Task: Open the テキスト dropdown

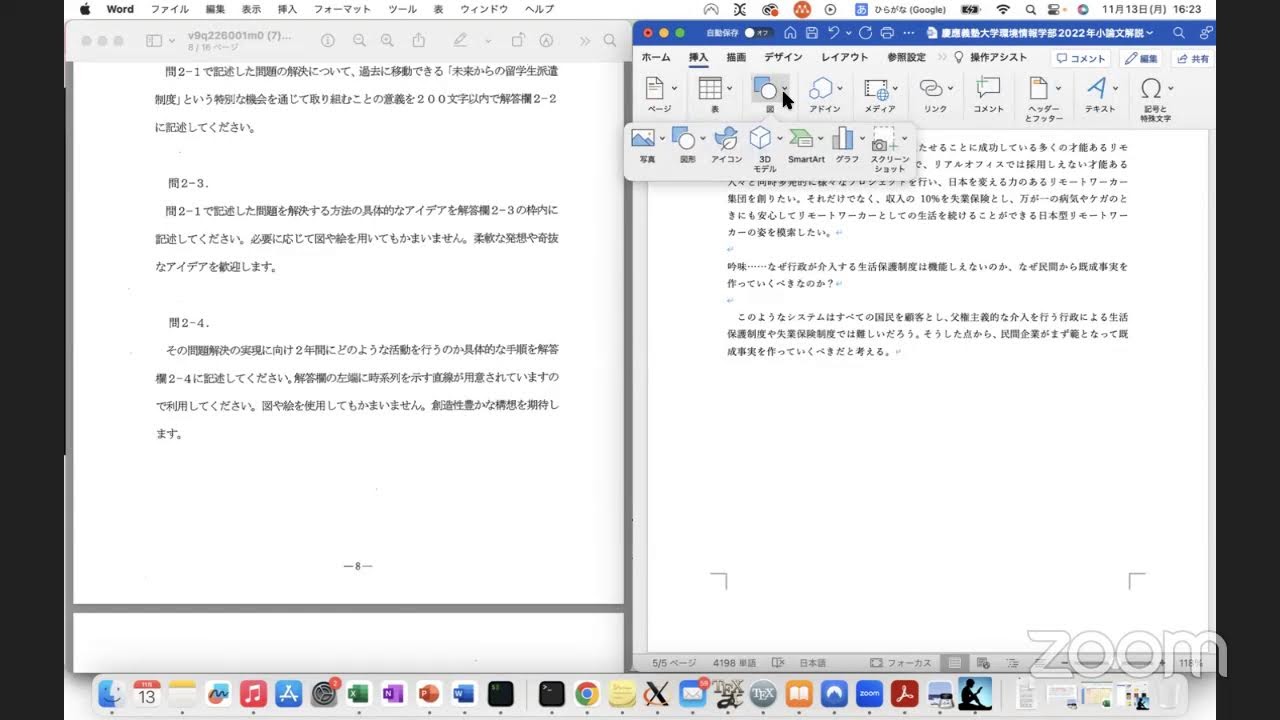Action: (1114, 88)
